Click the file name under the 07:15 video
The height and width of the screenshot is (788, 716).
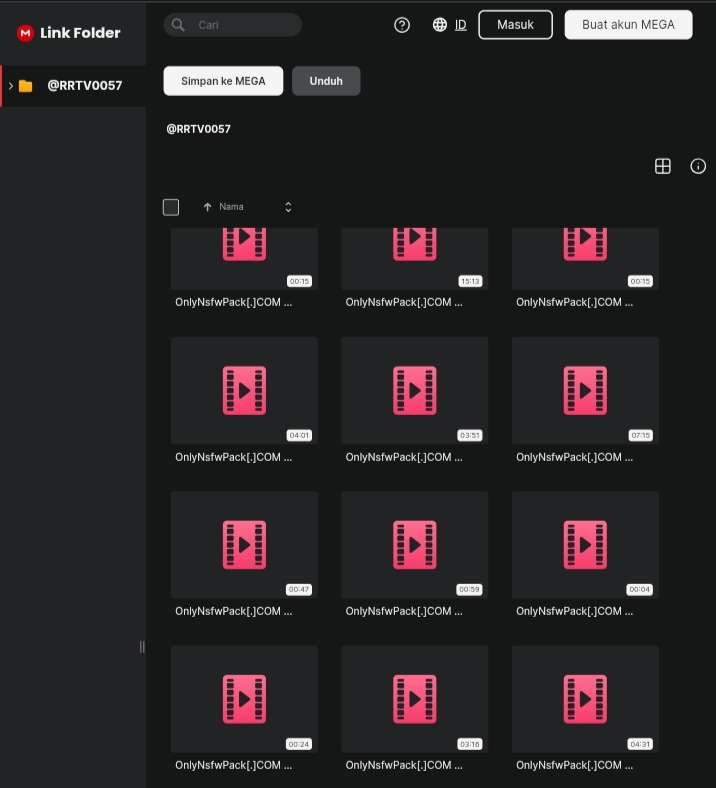tap(575, 457)
